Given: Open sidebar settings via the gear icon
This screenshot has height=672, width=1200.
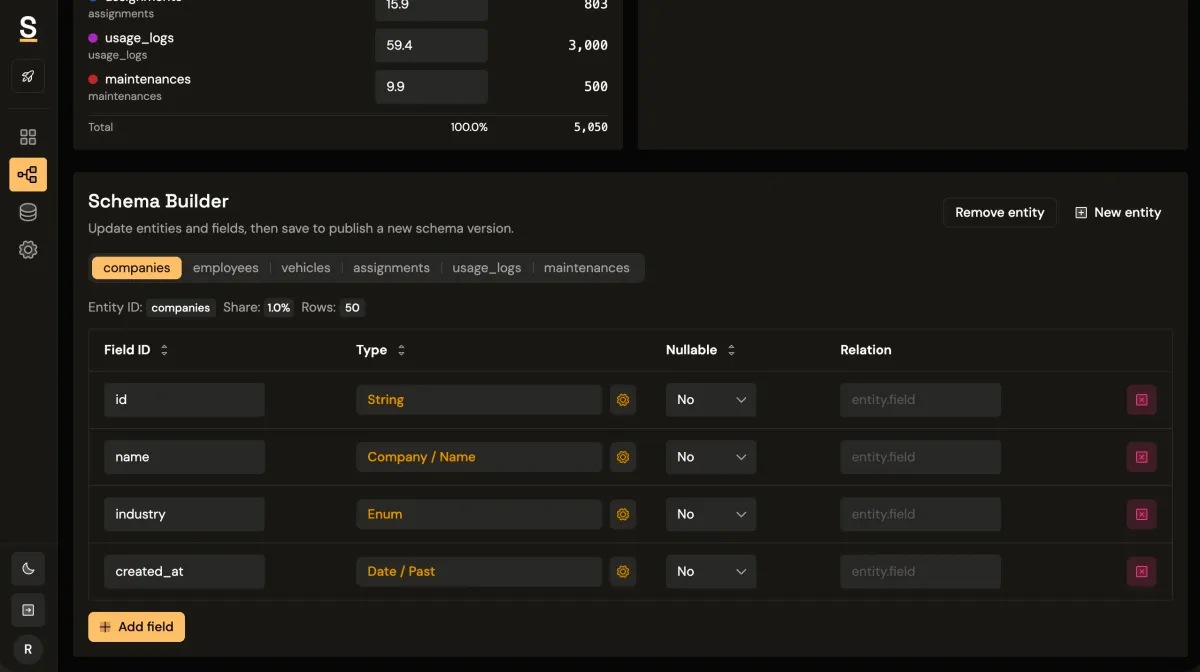Looking at the screenshot, I should 27,249.
